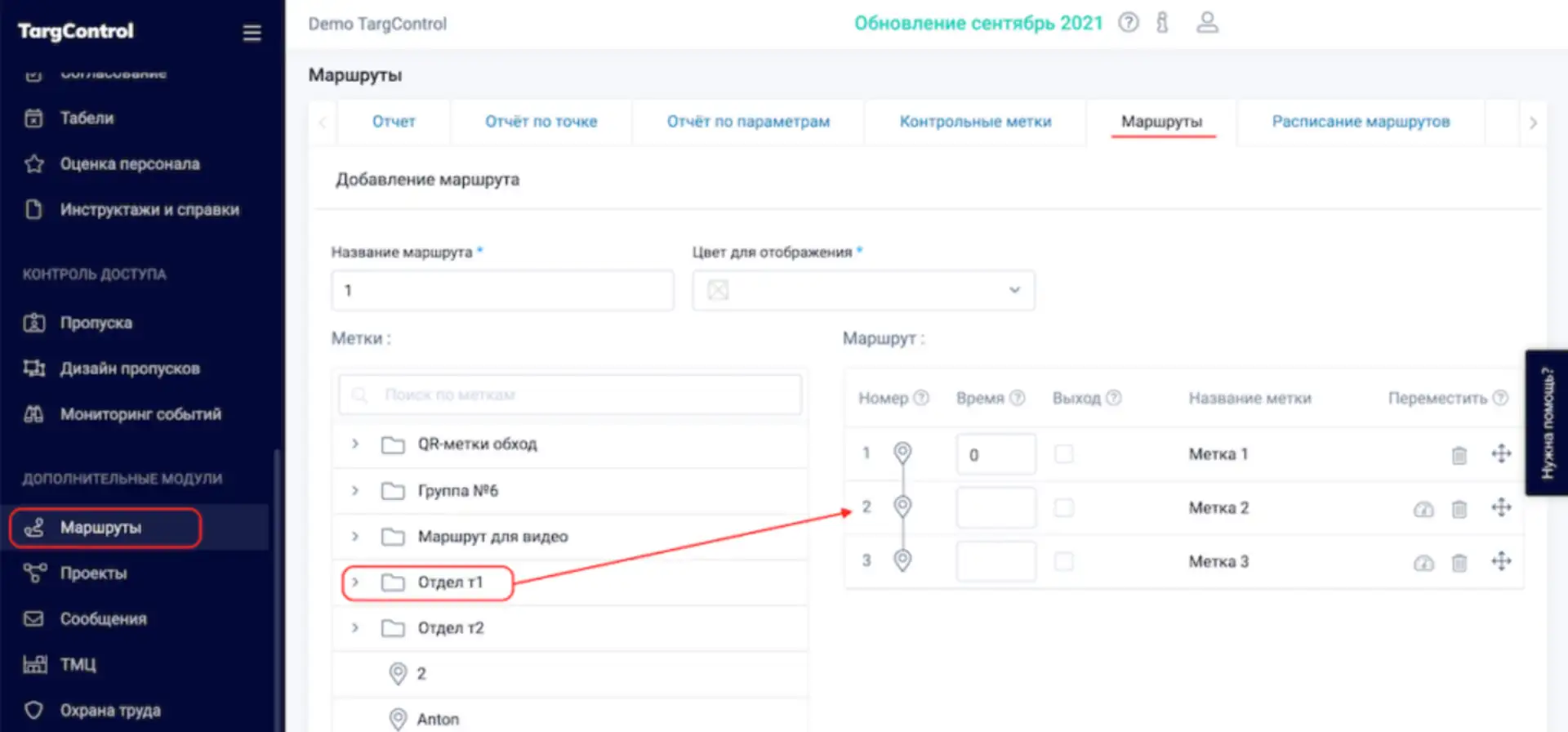Toggle the hamburger menu in the sidebar
1568x732 pixels.
tap(252, 33)
